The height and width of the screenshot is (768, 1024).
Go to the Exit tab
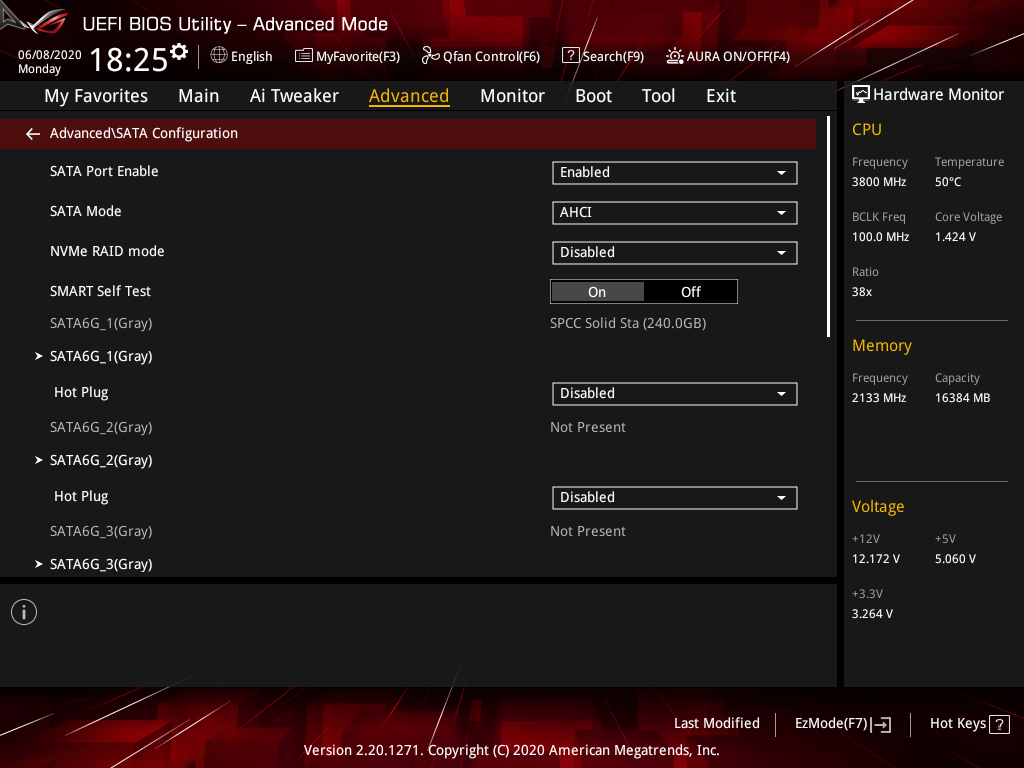721,96
